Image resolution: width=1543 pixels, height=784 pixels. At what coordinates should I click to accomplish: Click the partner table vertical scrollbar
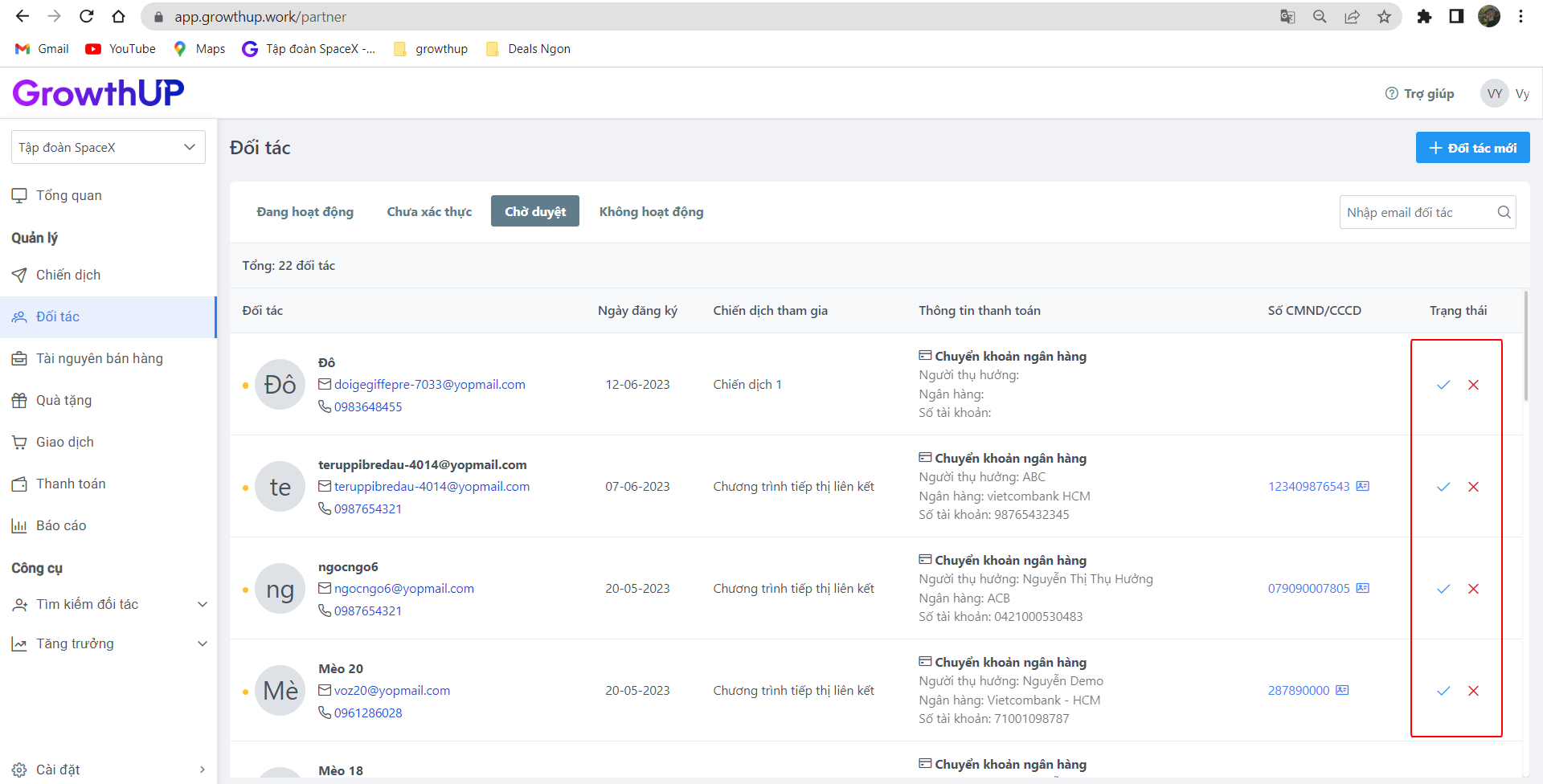coord(1525,347)
